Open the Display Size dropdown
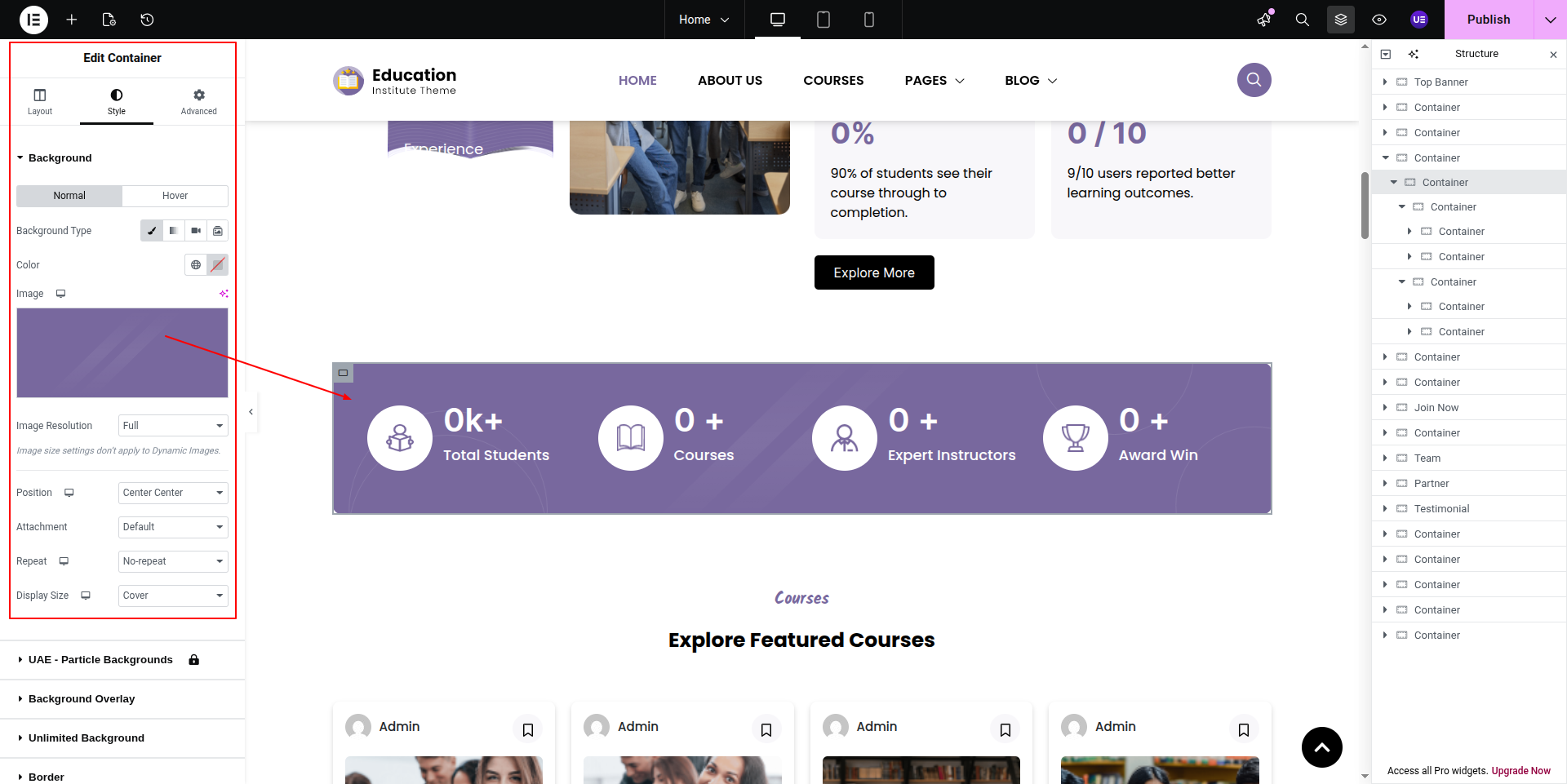 [x=172, y=596]
